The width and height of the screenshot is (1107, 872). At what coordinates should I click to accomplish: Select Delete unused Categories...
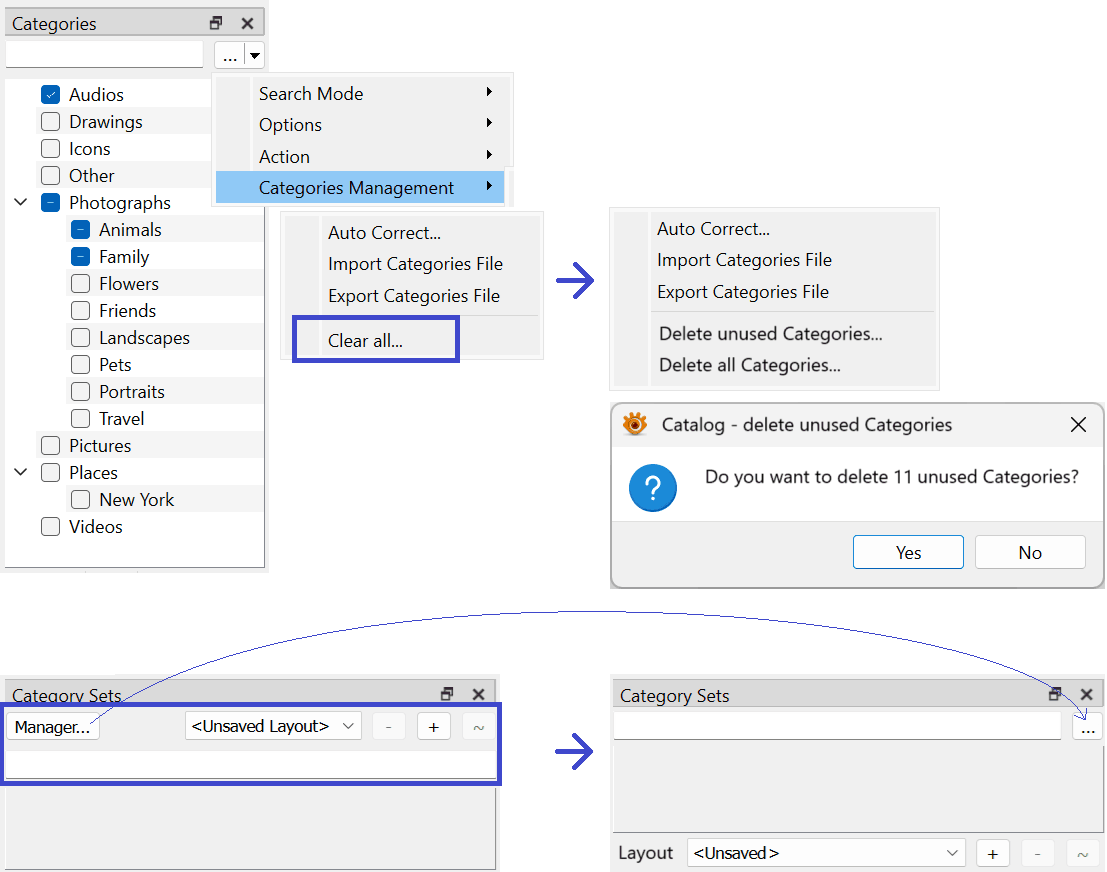pos(774,333)
